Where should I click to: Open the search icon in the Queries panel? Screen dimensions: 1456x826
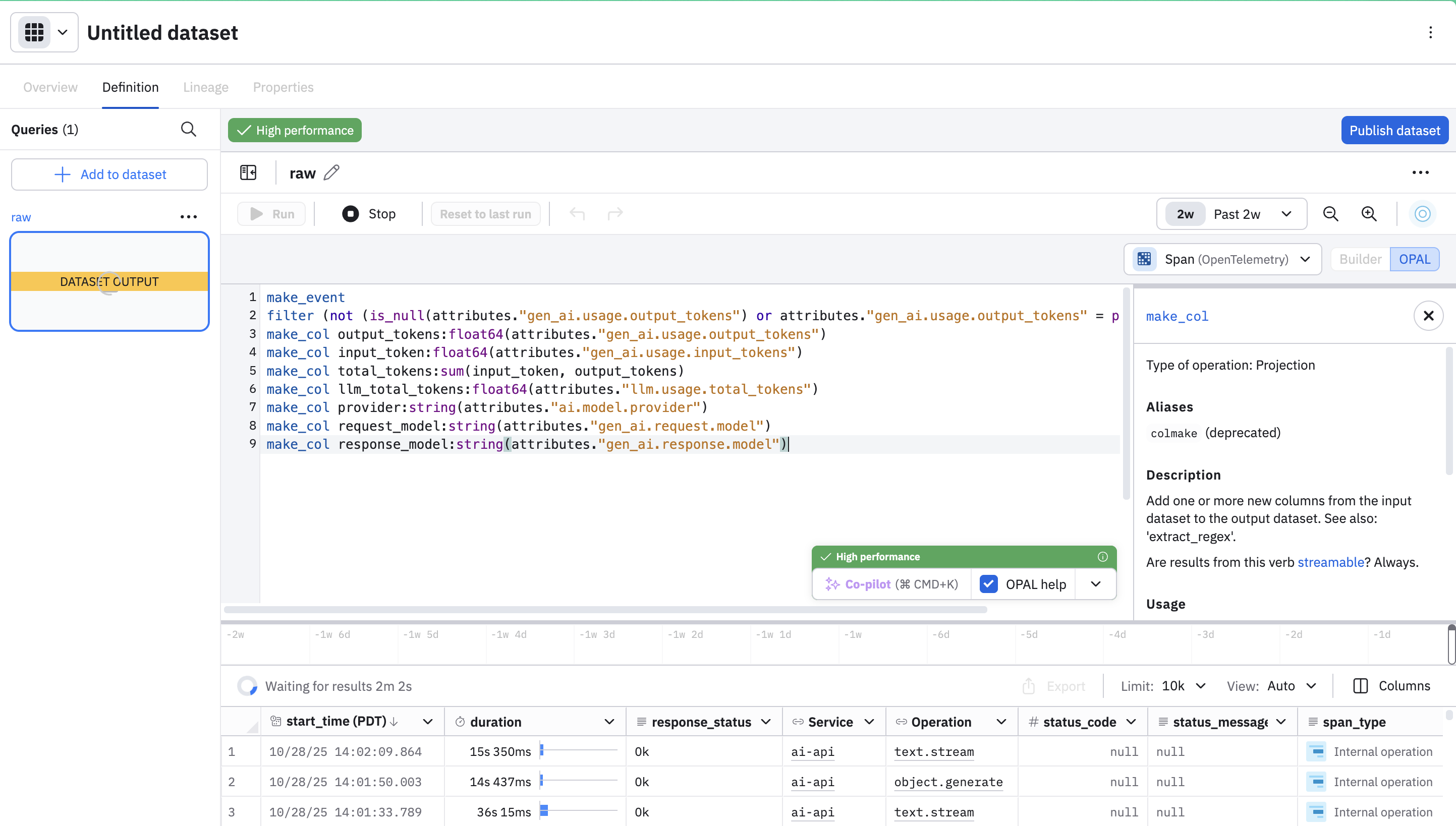click(189, 129)
